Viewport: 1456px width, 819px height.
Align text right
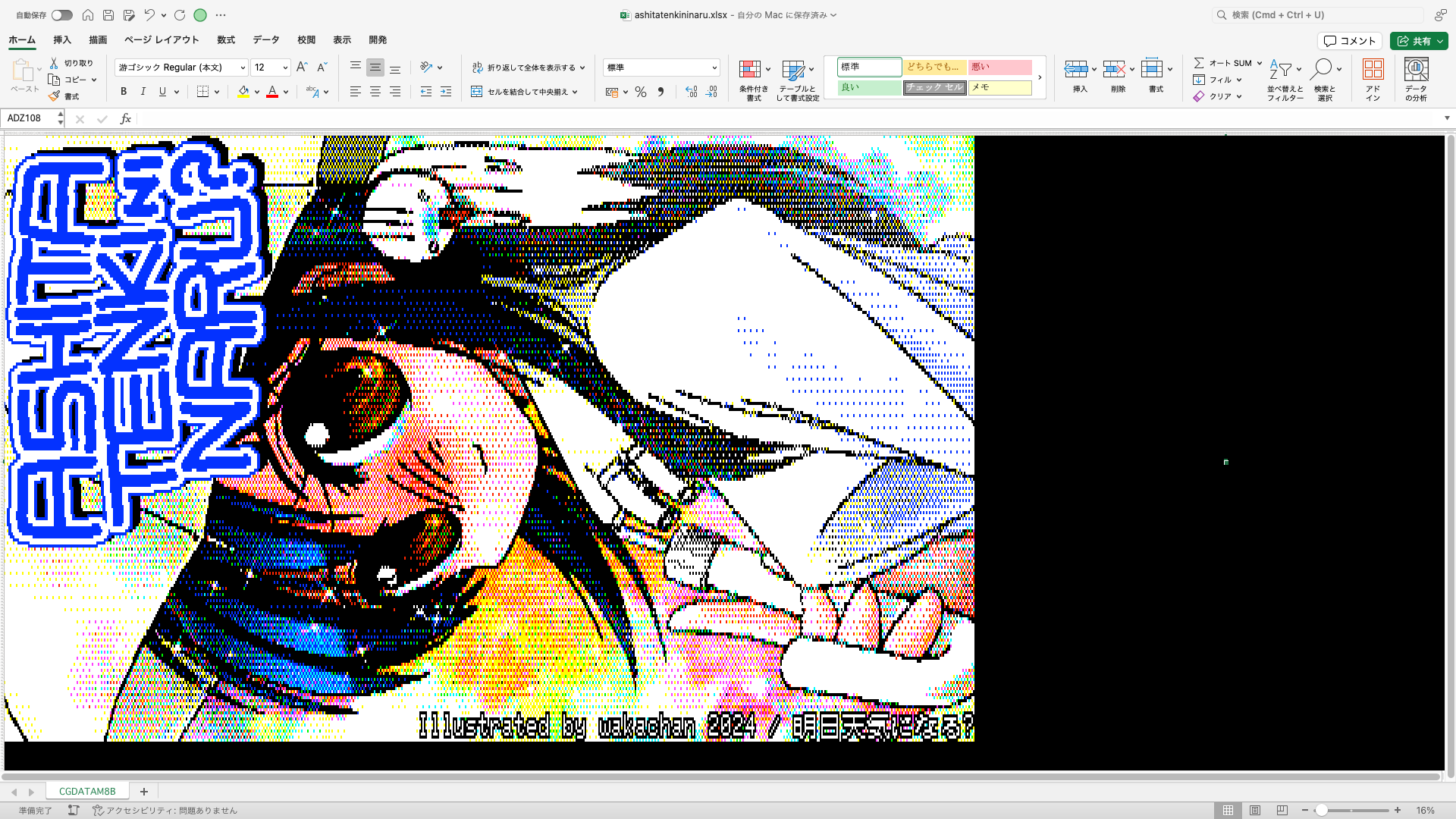395,92
